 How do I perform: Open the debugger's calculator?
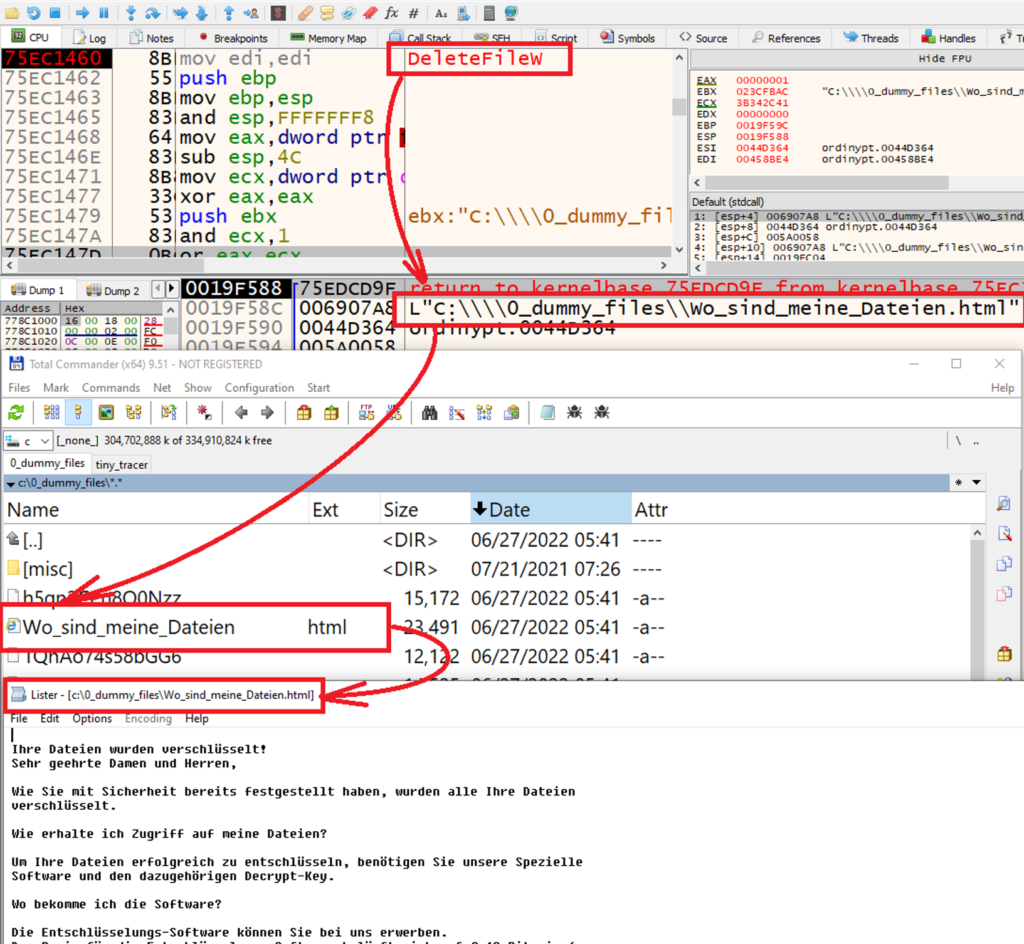click(489, 12)
